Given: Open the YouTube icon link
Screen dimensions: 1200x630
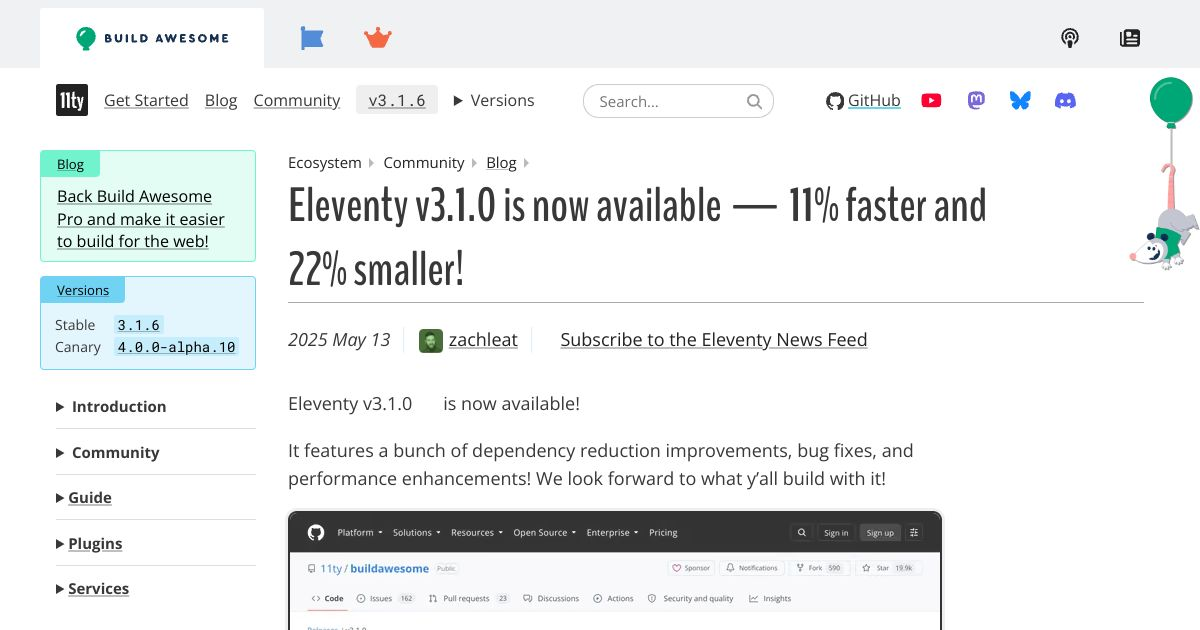Looking at the screenshot, I should (x=931, y=100).
